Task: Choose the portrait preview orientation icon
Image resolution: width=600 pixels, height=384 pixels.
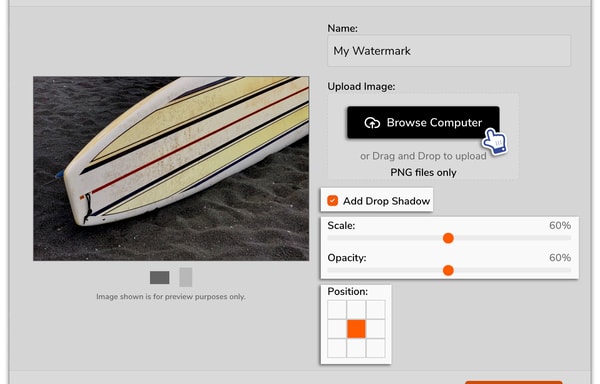Action: tap(186, 277)
